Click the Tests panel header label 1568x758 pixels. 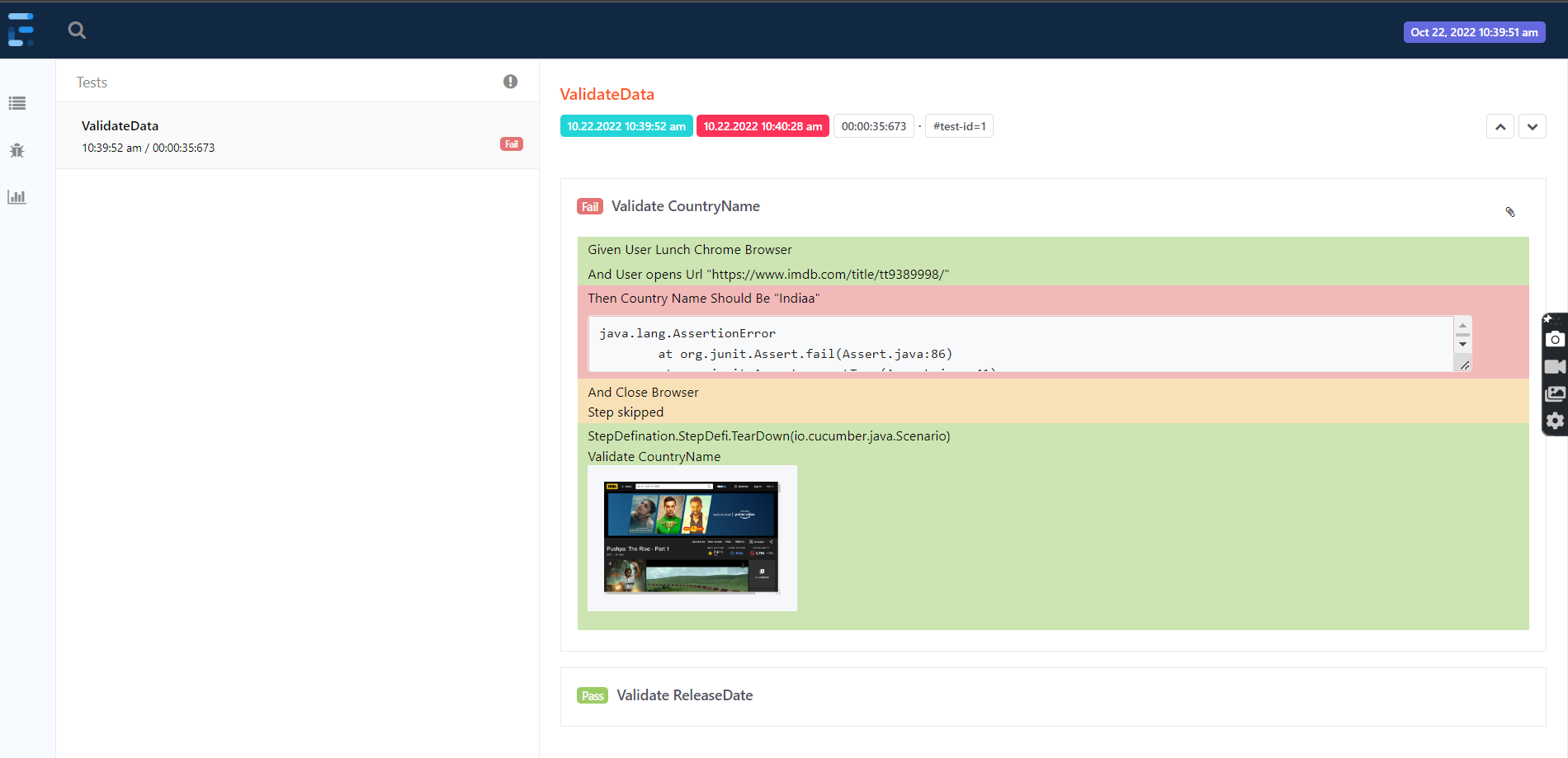tap(92, 82)
